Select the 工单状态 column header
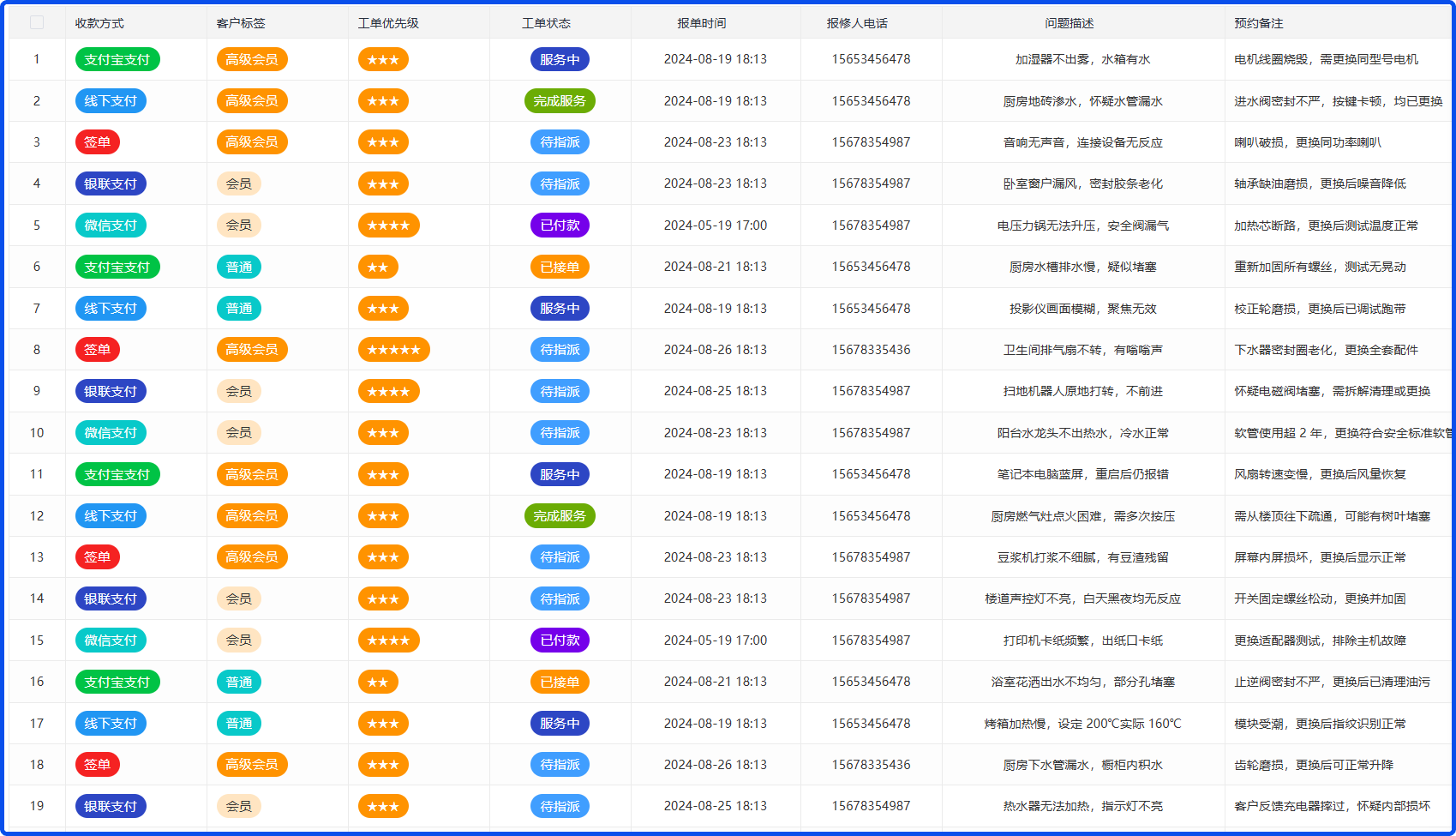Viewport: 1456px width, 836px height. click(x=546, y=23)
